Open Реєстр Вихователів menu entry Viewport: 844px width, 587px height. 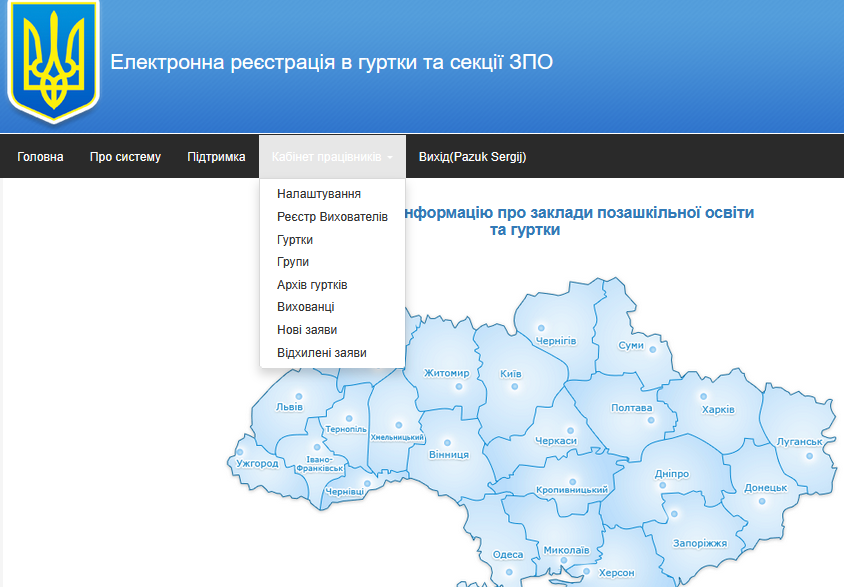click(332, 217)
